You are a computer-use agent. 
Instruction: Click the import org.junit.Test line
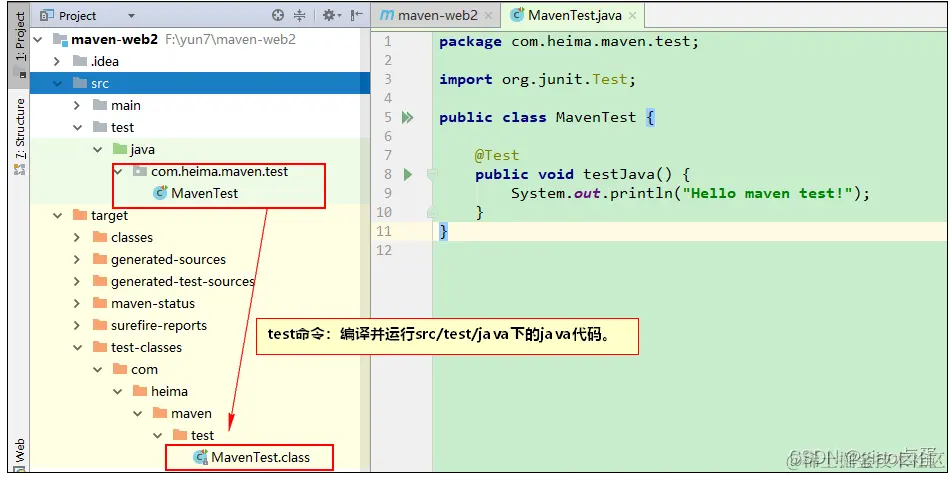coord(537,80)
